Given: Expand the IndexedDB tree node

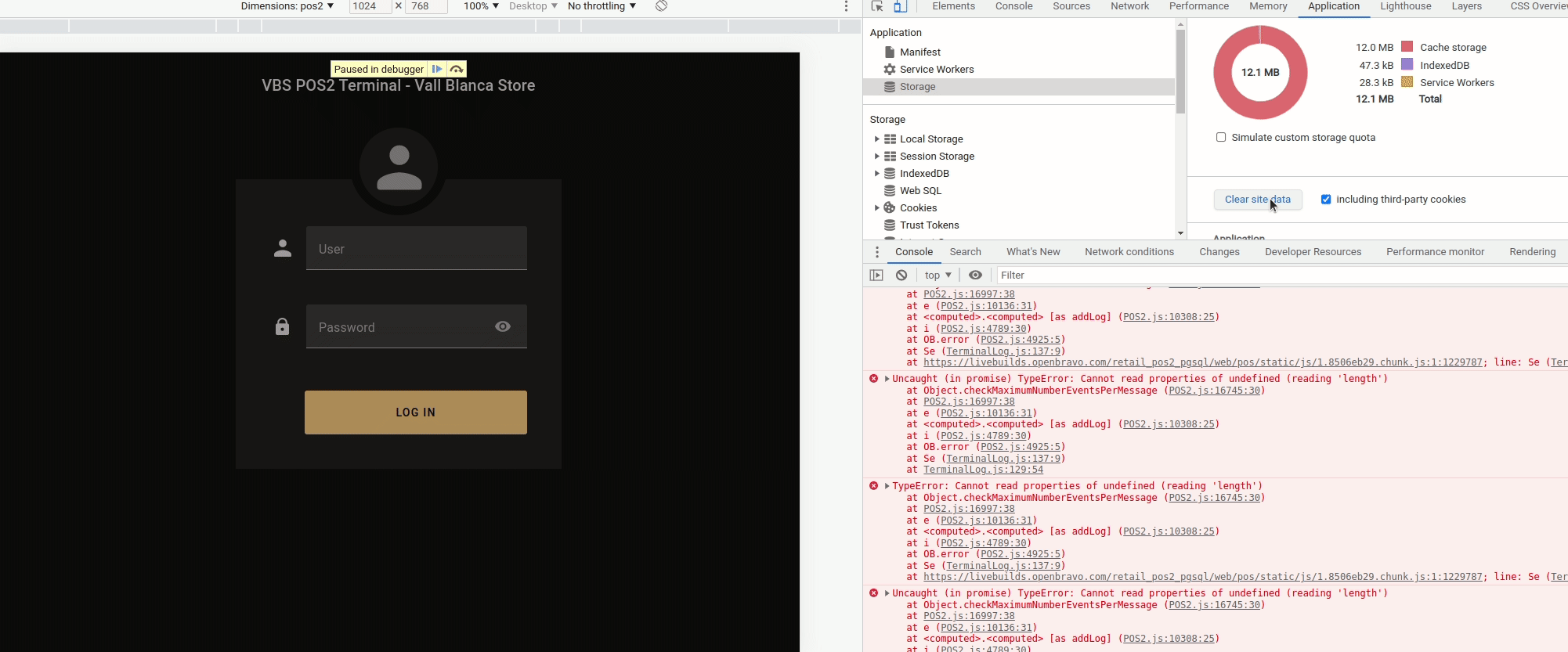Looking at the screenshot, I should coord(876,174).
